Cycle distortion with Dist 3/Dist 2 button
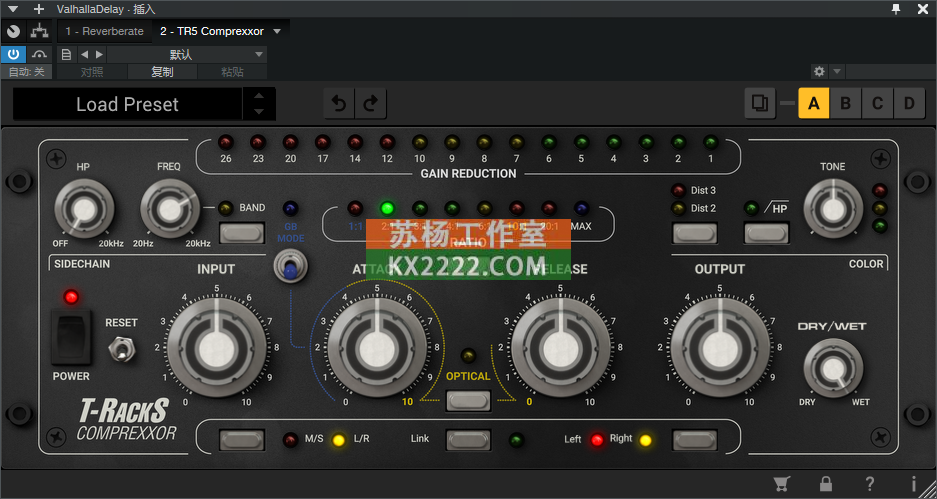Viewport: 937px width, 499px height. click(694, 232)
